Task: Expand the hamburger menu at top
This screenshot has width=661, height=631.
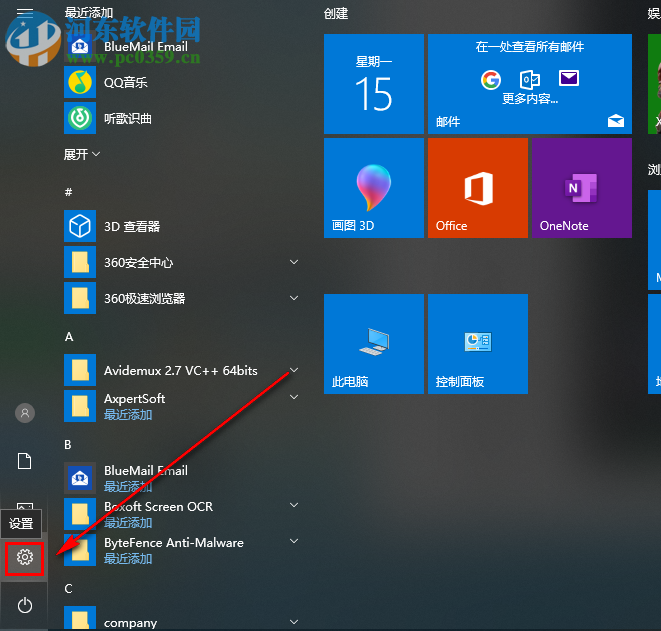Action: point(25,13)
